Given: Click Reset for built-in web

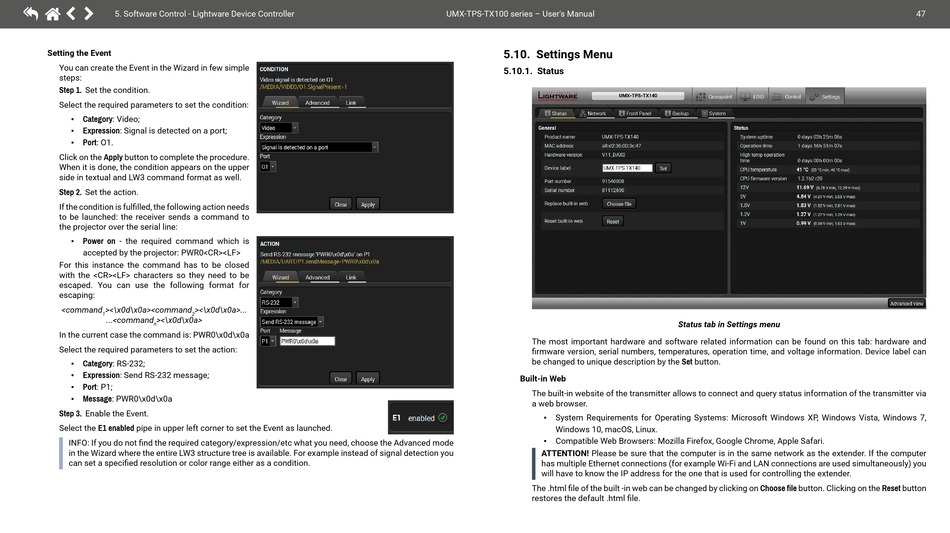Looking at the screenshot, I should tap(613, 221).
